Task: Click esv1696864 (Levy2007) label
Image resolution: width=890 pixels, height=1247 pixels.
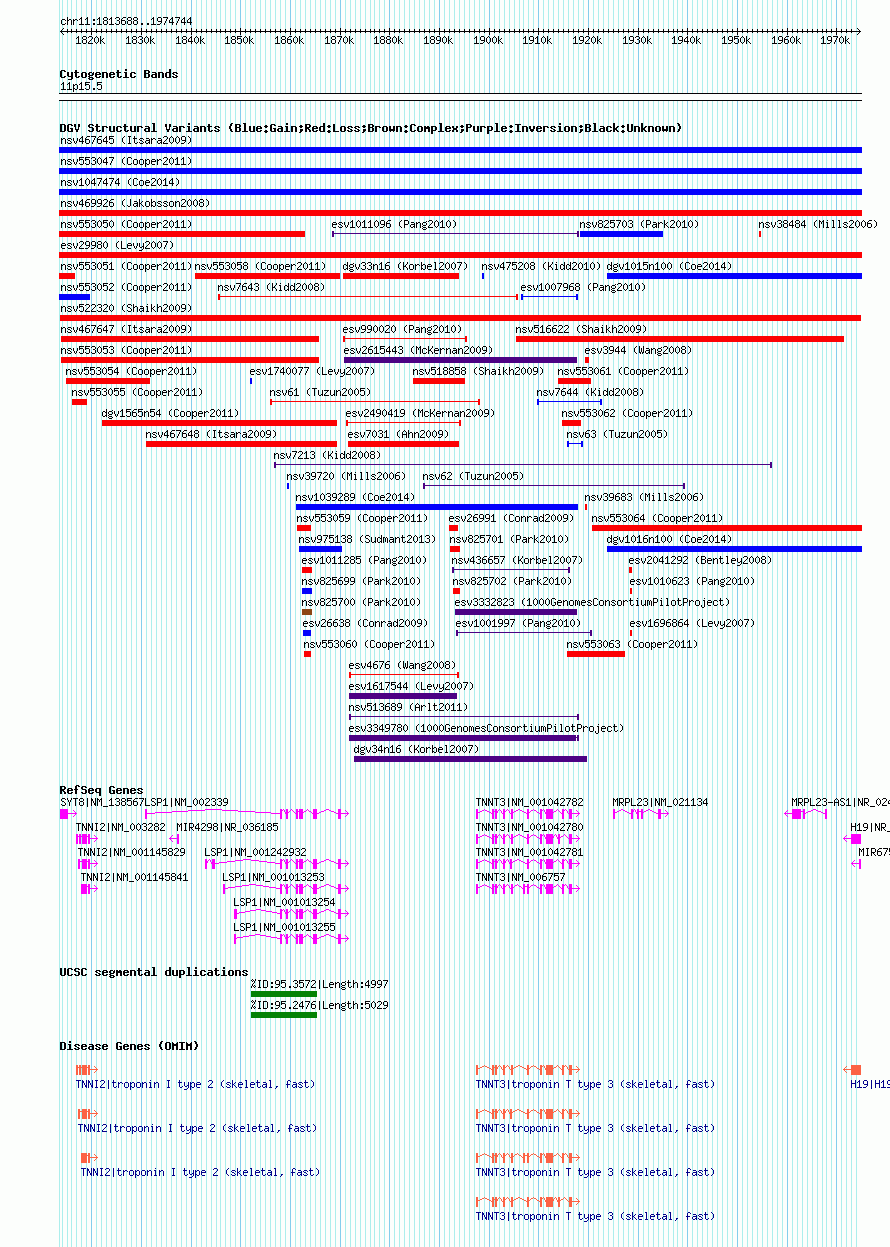Action: point(691,623)
